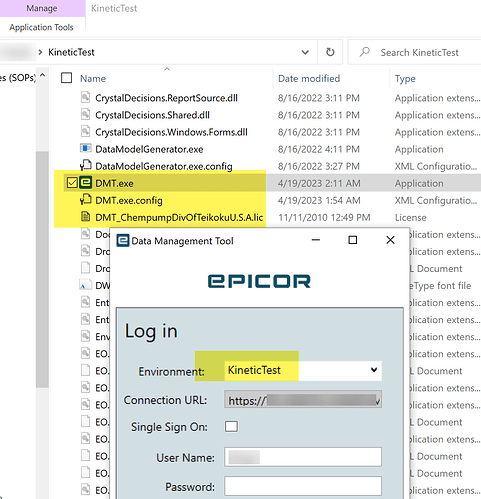Click the CrystalDecisions.ReportSource.dll file icon
Image resolution: width=481 pixels, height=499 pixels.
(86, 97)
